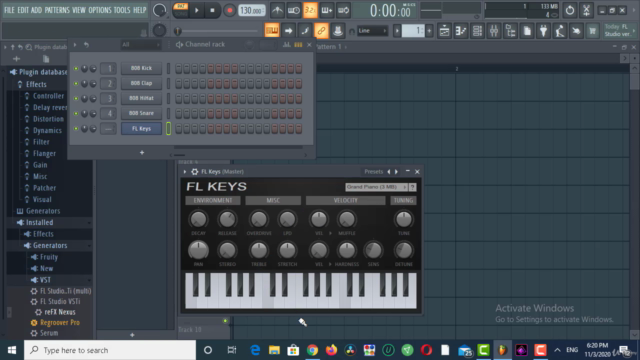Open the plugin picker plug icon
The width and height of the screenshot is (640, 360).
(x=543, y=31)
